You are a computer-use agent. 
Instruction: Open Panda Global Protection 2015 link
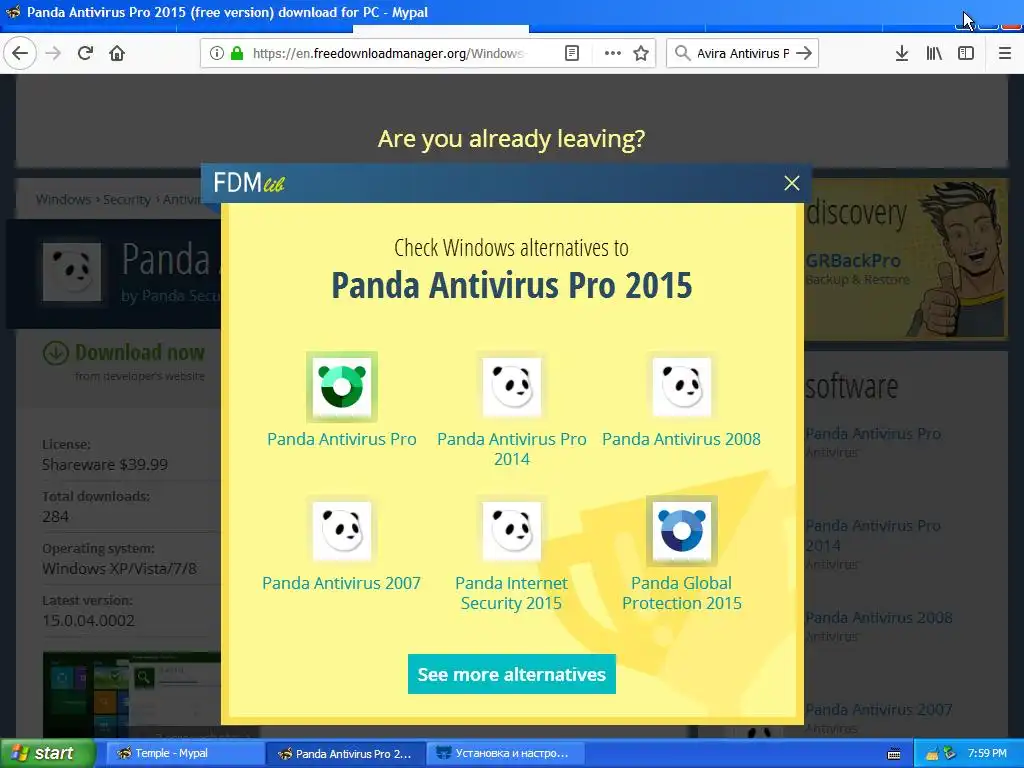681,592
